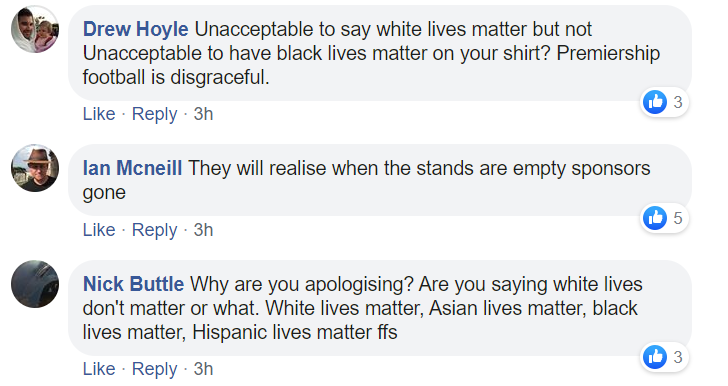The image size is (728, 386).
Task: Click the thumbs-up reaction icon on Ian Mcneill's comment
Action: tap(655, 217)
